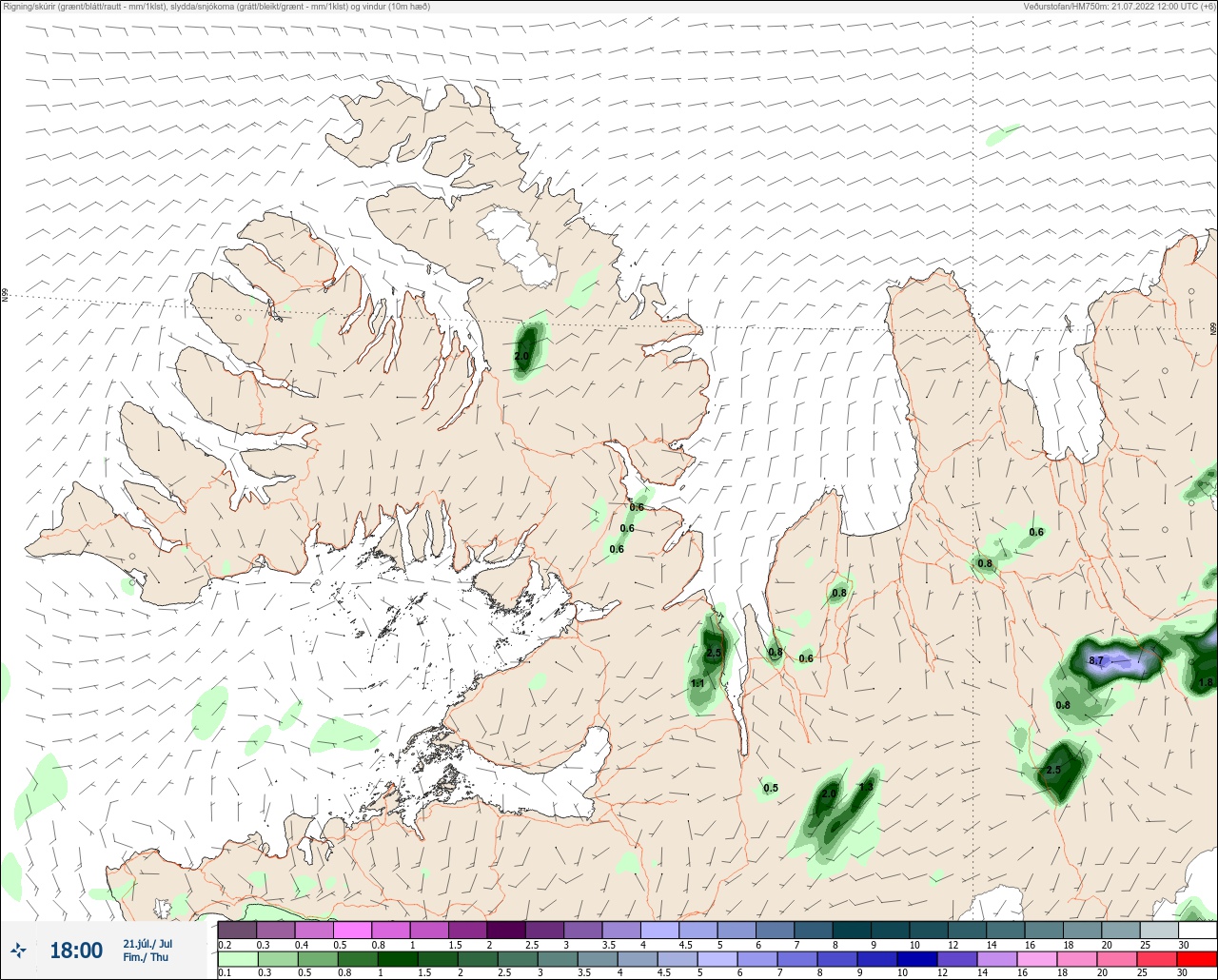The image size is (1218, 980).
Task: Click the 1.1 precipitation value on map
Action: pos(697,683)
